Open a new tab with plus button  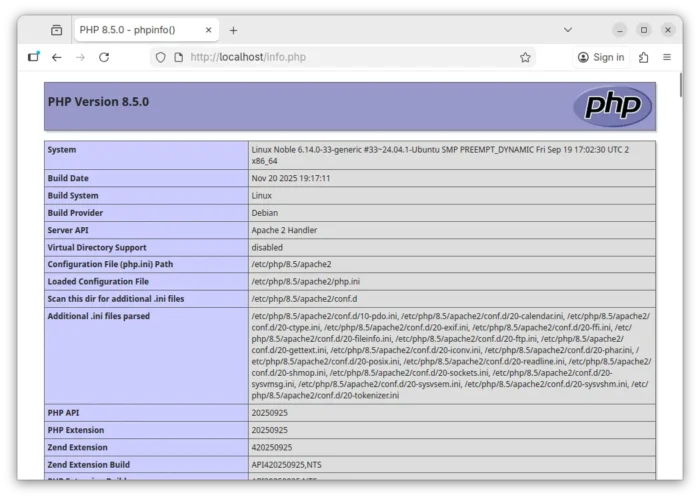[x=233, y=30]
